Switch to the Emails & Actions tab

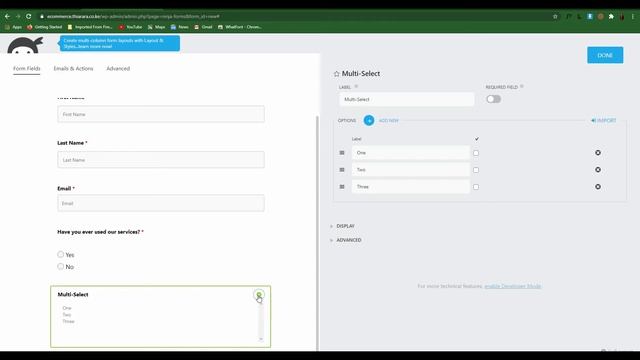click(73, 69)
